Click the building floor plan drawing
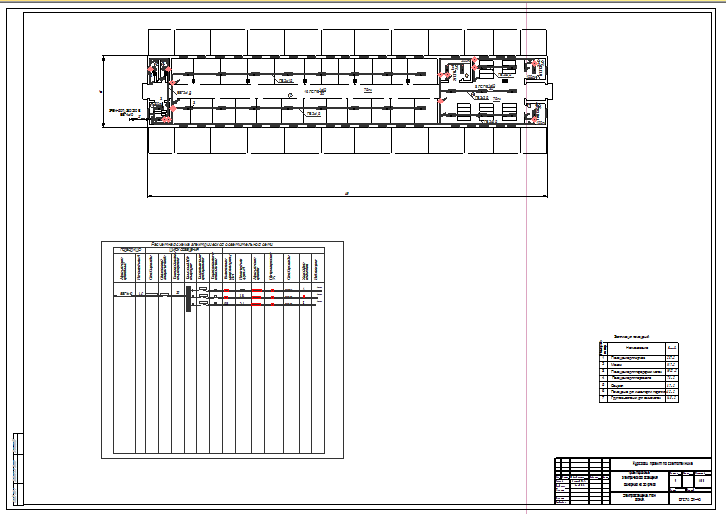Image resolution: width=726 pixels, height=514 pixels. (x=347, y=91)
